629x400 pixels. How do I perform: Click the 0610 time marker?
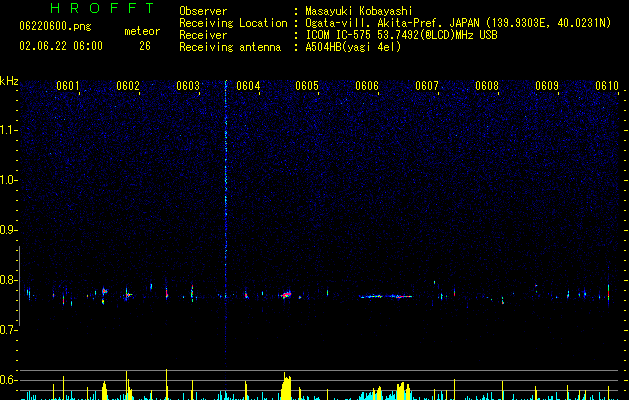(x=607, y=86)
